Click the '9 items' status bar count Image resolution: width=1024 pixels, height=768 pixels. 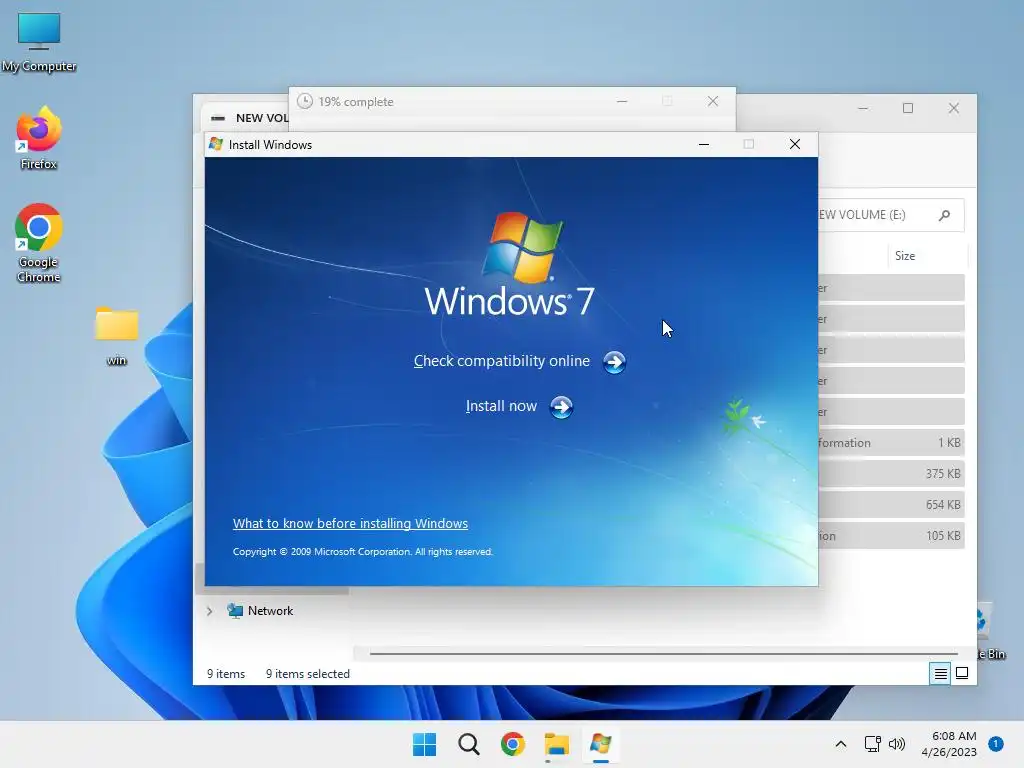point(226,673)
